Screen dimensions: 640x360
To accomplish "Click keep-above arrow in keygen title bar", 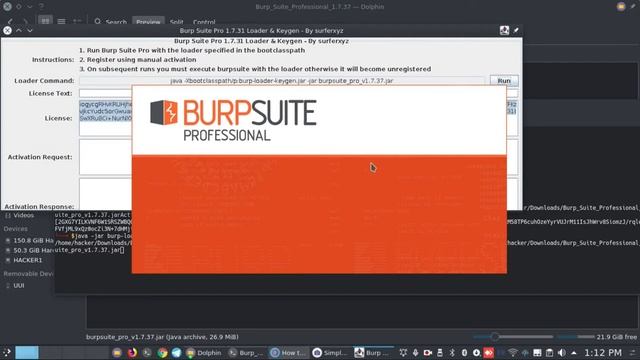I will pos(19,30).
